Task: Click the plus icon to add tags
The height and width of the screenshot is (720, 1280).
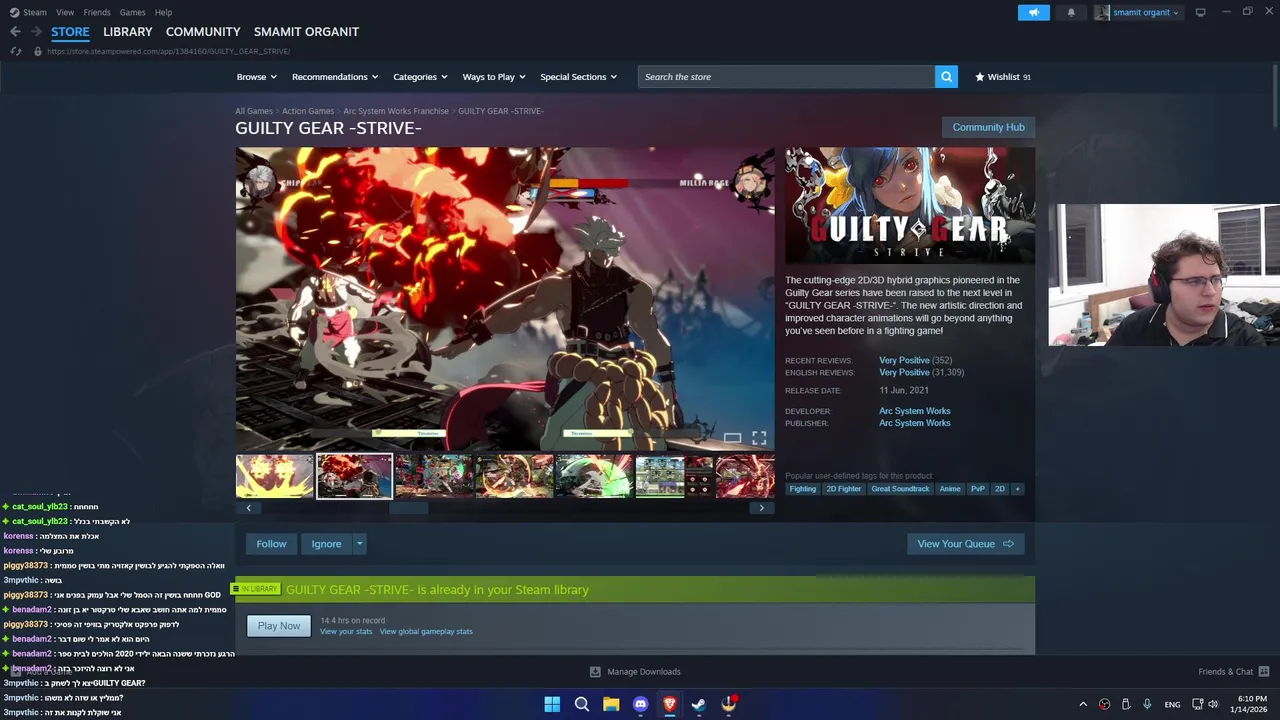Action: (1017, 489)
